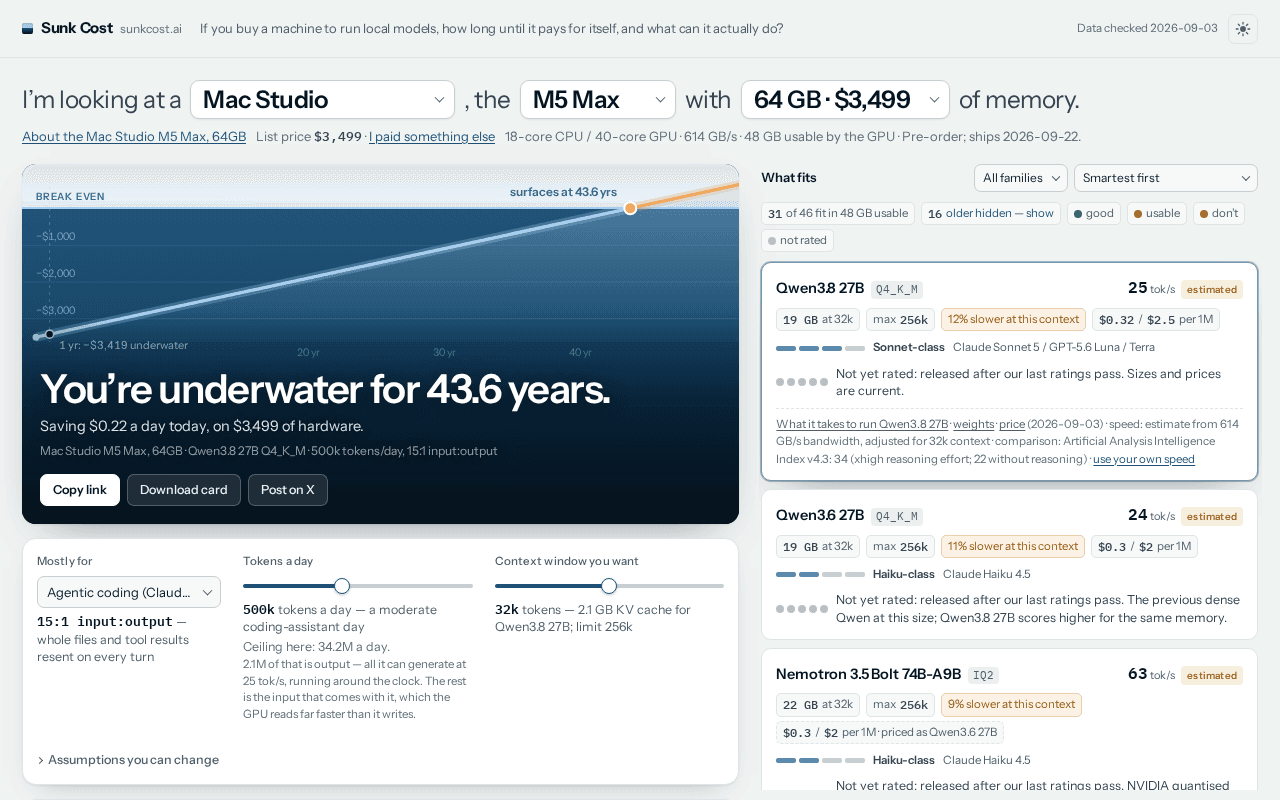This screenshot has height=800, width=1280.
Task: Toggle the light/dark theme sun icon
Action: (1243, 29)
